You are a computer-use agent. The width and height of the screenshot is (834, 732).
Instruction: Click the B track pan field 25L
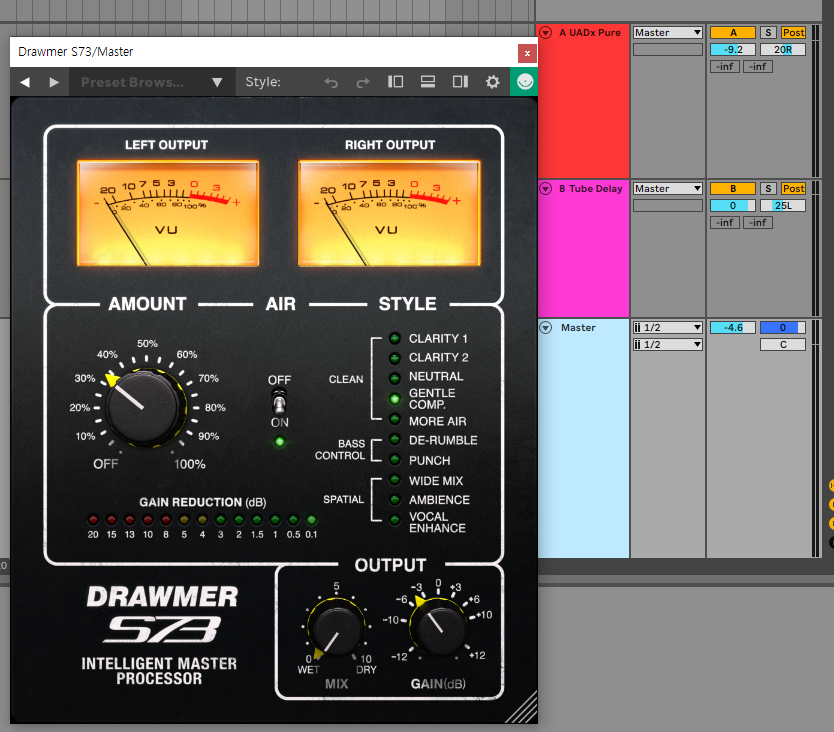[x=782, y=205]
